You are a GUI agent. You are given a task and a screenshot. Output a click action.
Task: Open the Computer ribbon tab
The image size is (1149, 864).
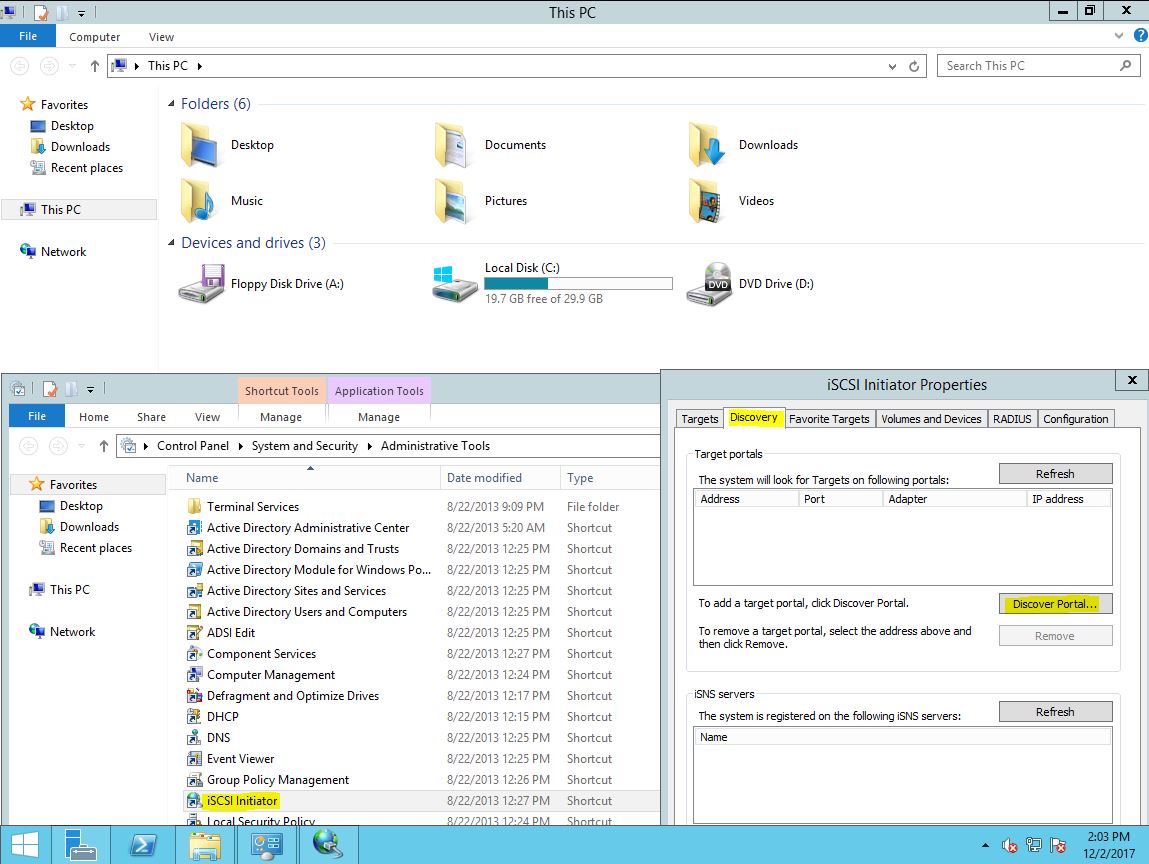[x=95, y=37]
